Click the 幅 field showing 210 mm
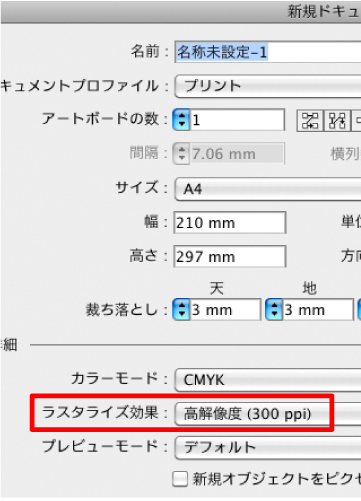361x501 pixels. (x=230, y=222)
